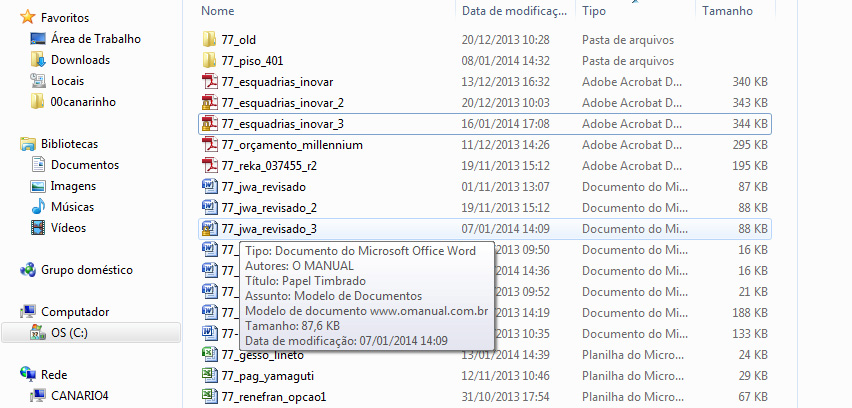Click the Word icon of 77_jwa_revisado
Viewport: 852px width, 408px height.
209,187
